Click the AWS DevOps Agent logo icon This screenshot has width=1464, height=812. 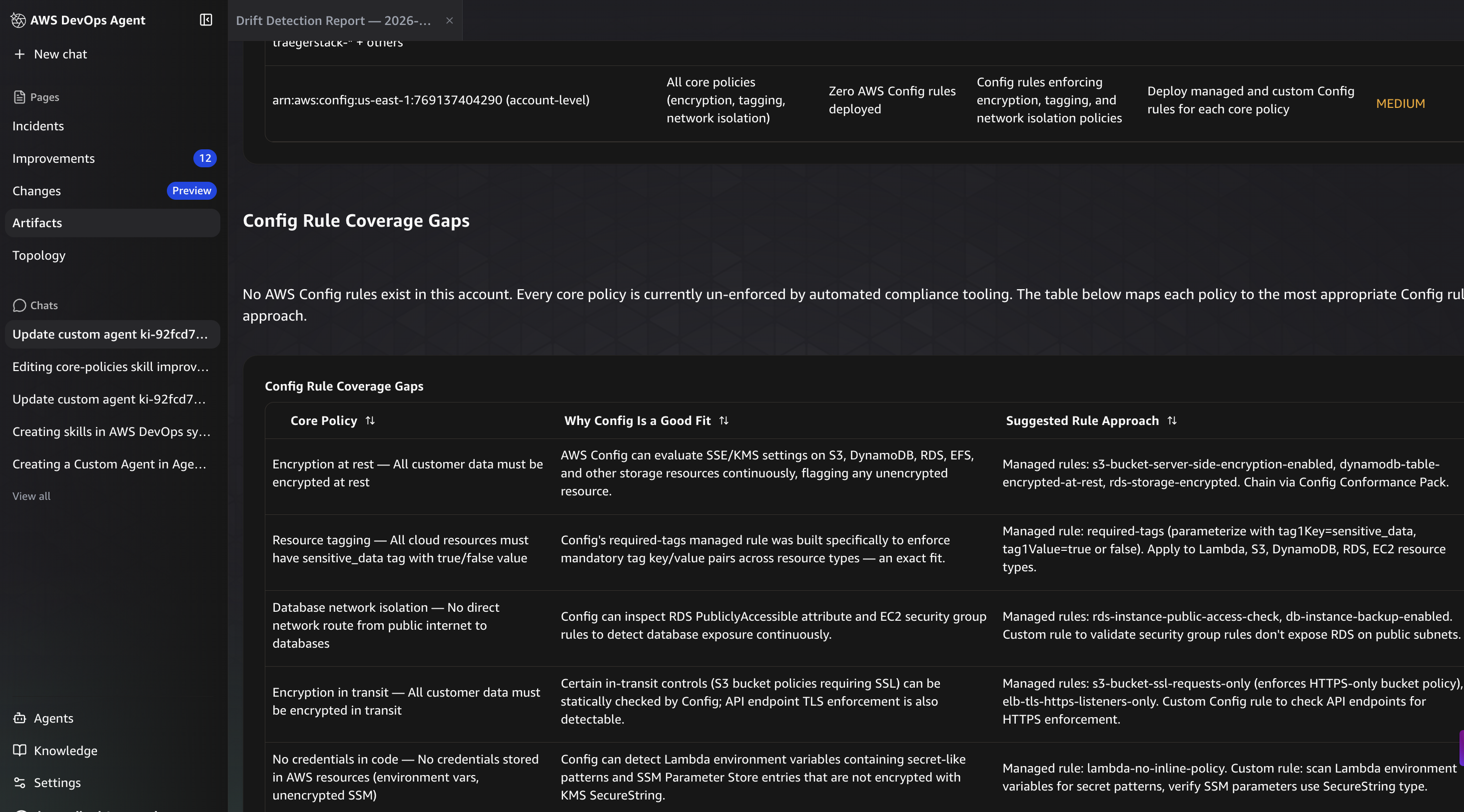point(18,20)
